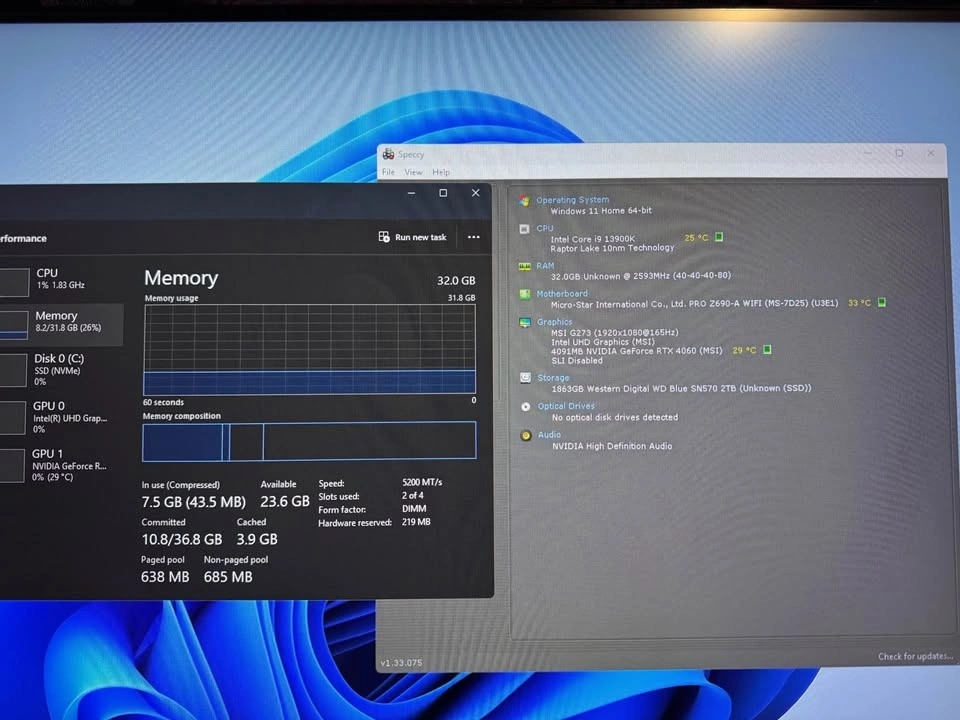Open the Speccy File menu

[388, 172]
